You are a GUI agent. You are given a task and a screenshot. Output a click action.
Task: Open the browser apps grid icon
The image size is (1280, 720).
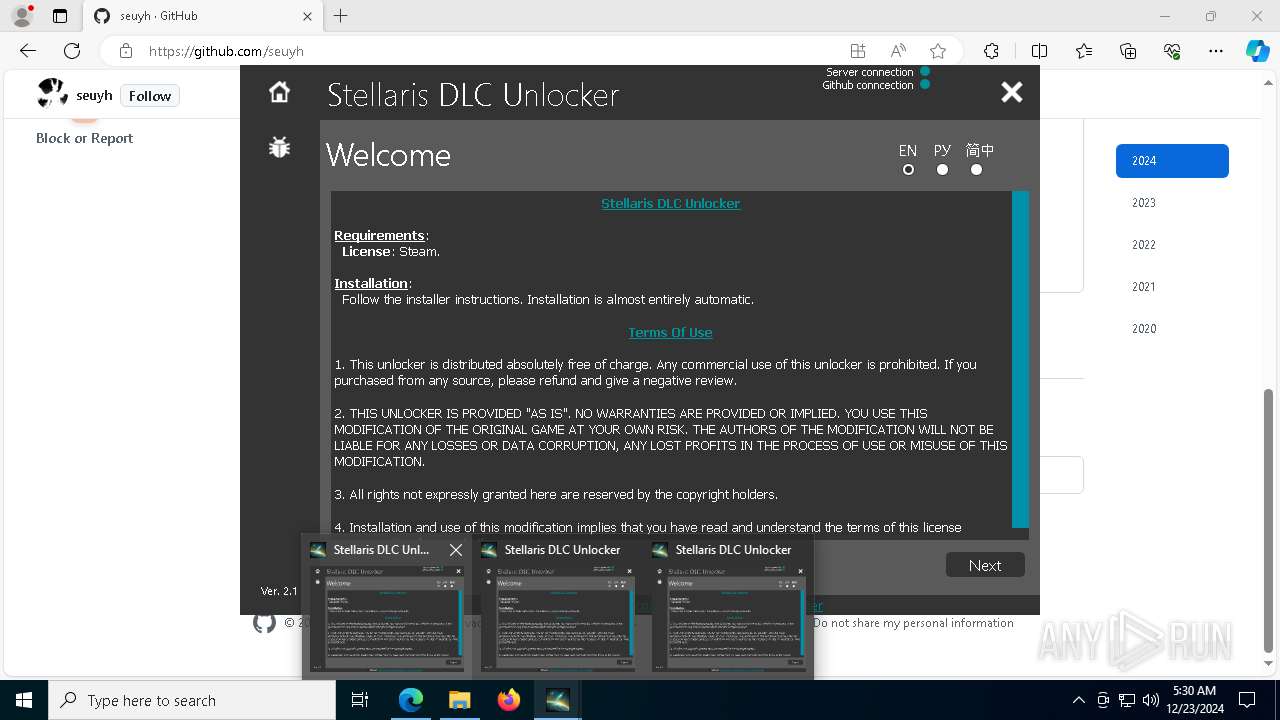(x=858, y=51)
